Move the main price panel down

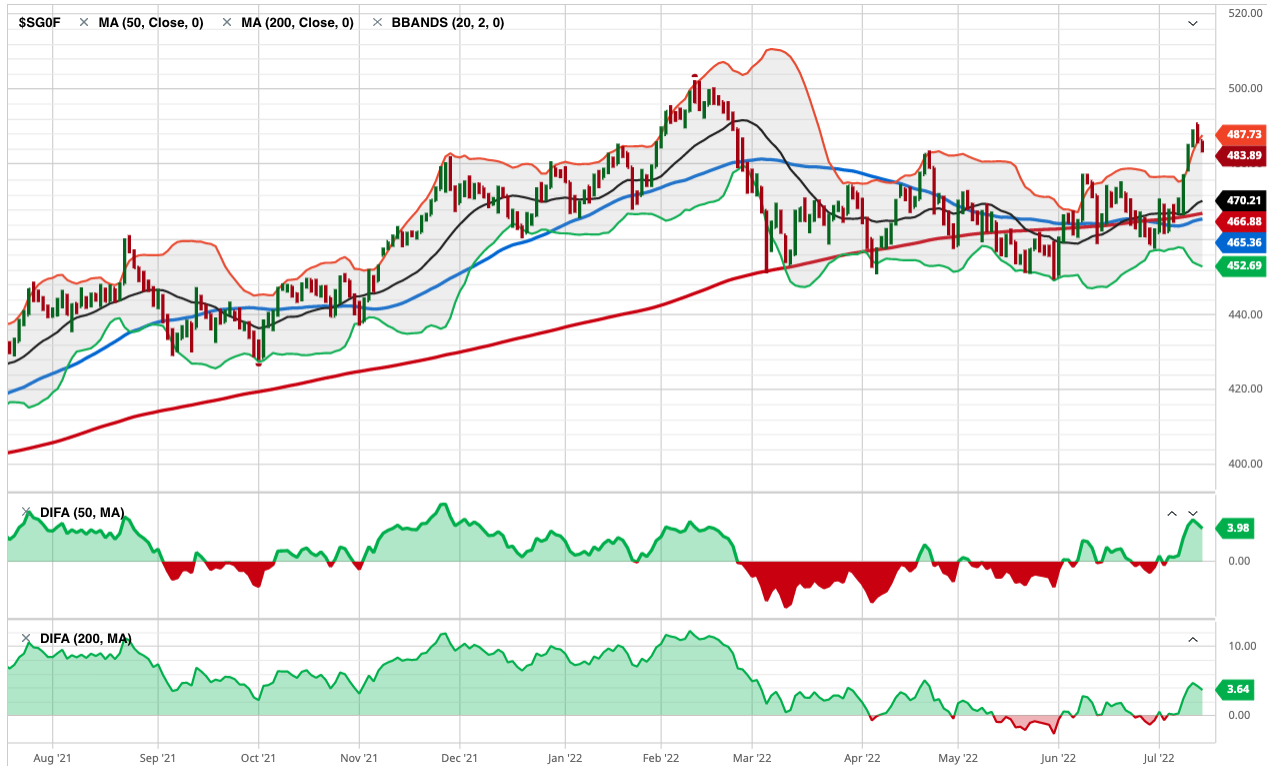(x=1192, y=22)
